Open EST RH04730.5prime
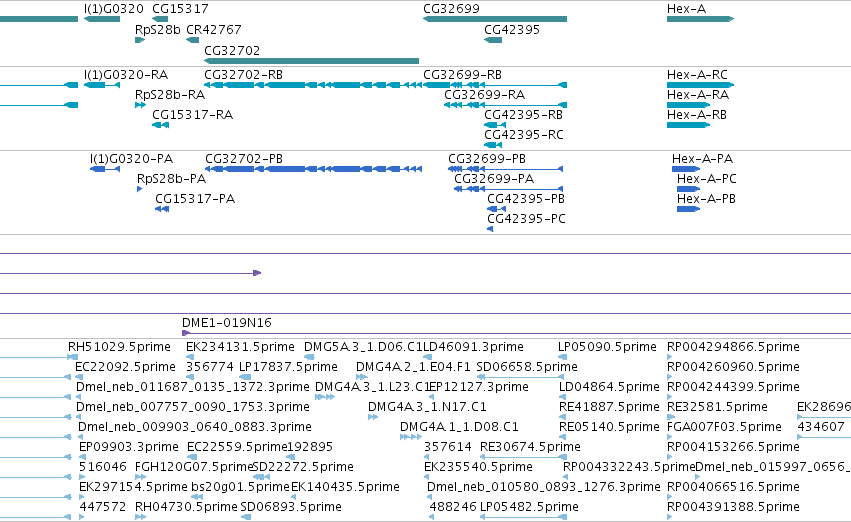This screenshot has height=522, width=851. tap(186, 507)
